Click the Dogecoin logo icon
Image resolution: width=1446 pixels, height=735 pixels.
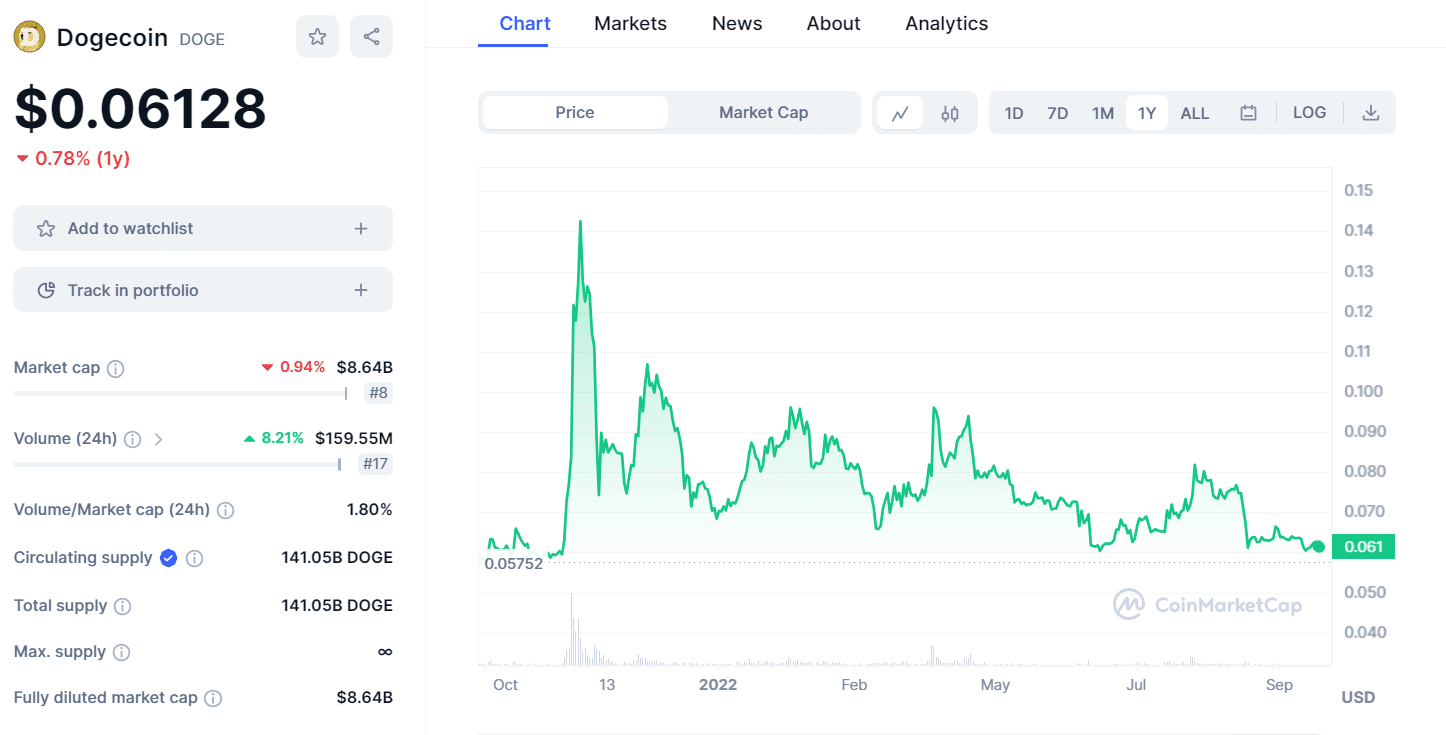pos(30,37)
